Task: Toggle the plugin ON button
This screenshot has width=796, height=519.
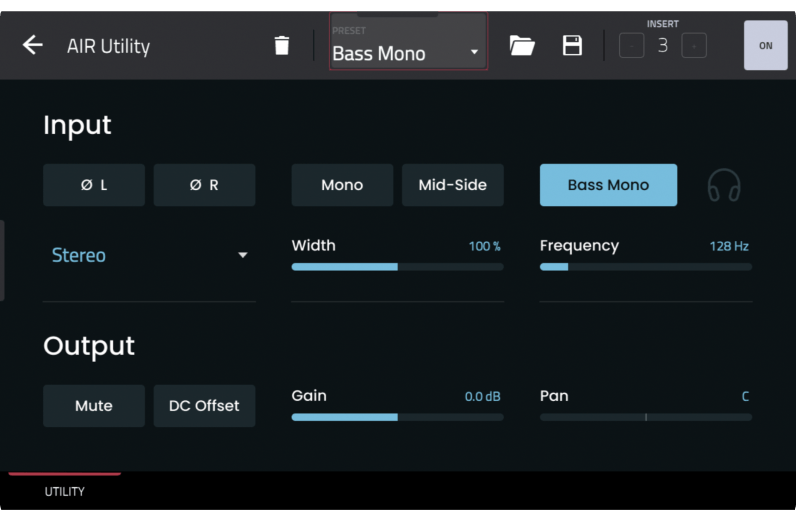Action: [765, 45]
